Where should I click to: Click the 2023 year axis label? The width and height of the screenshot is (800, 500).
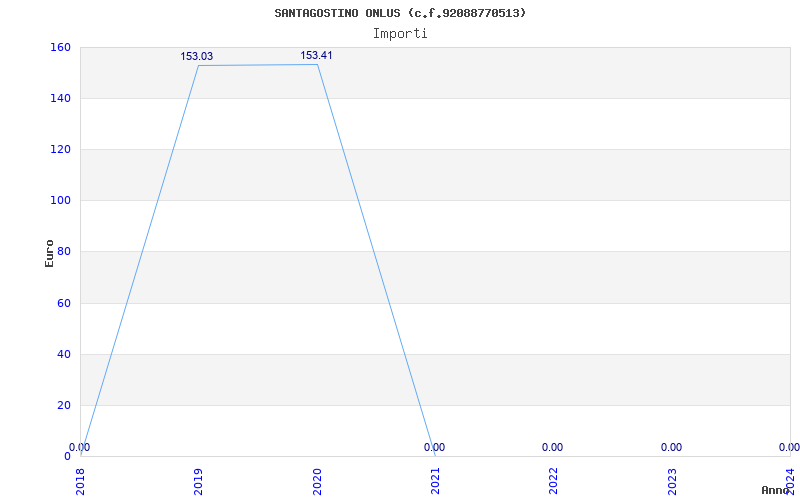(672, 481)
